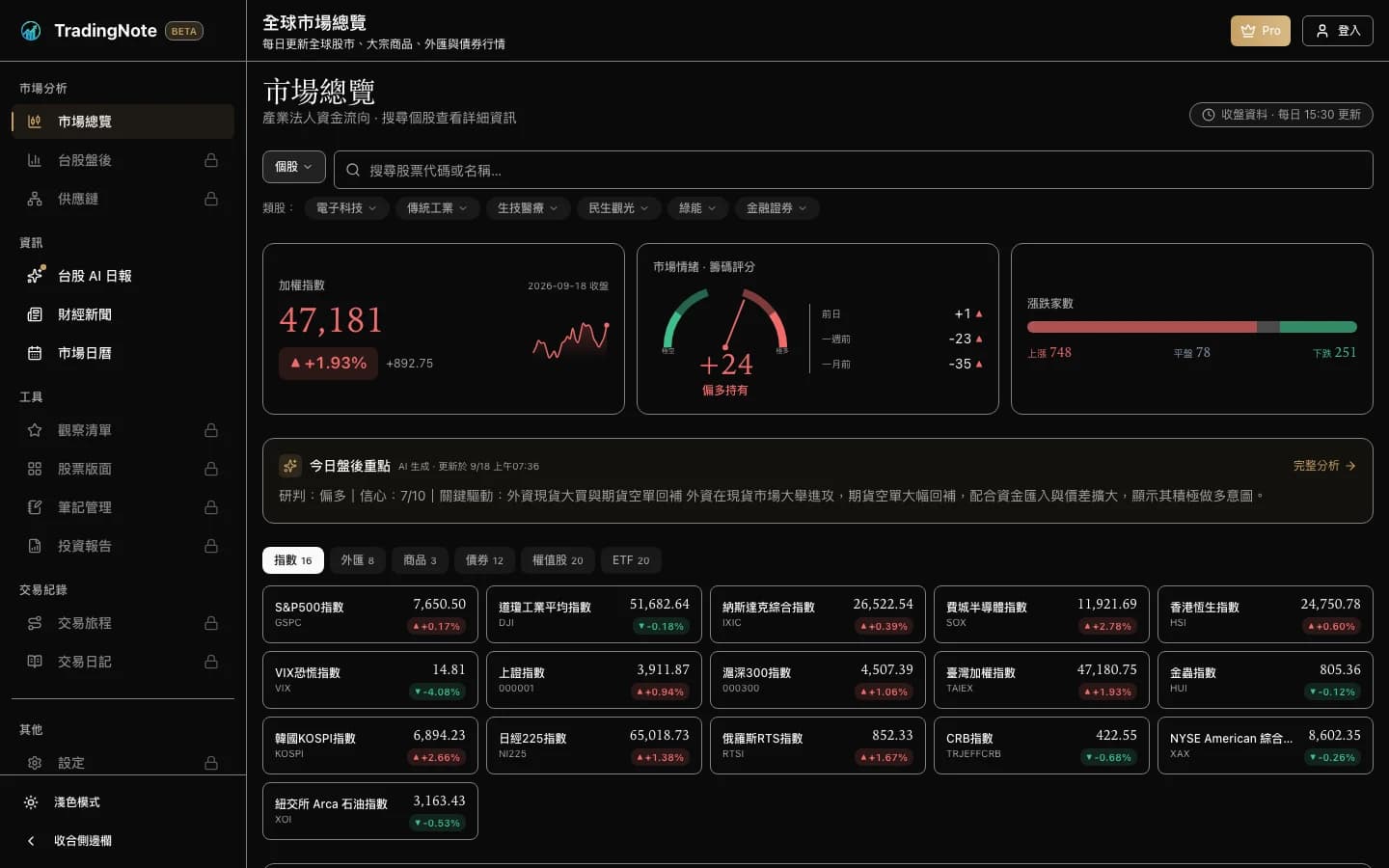Image resolution: width=1389 pixels, height=868 pixels.
Task: Click the lock icon beside 台股盤後
Action: [211, 160]
